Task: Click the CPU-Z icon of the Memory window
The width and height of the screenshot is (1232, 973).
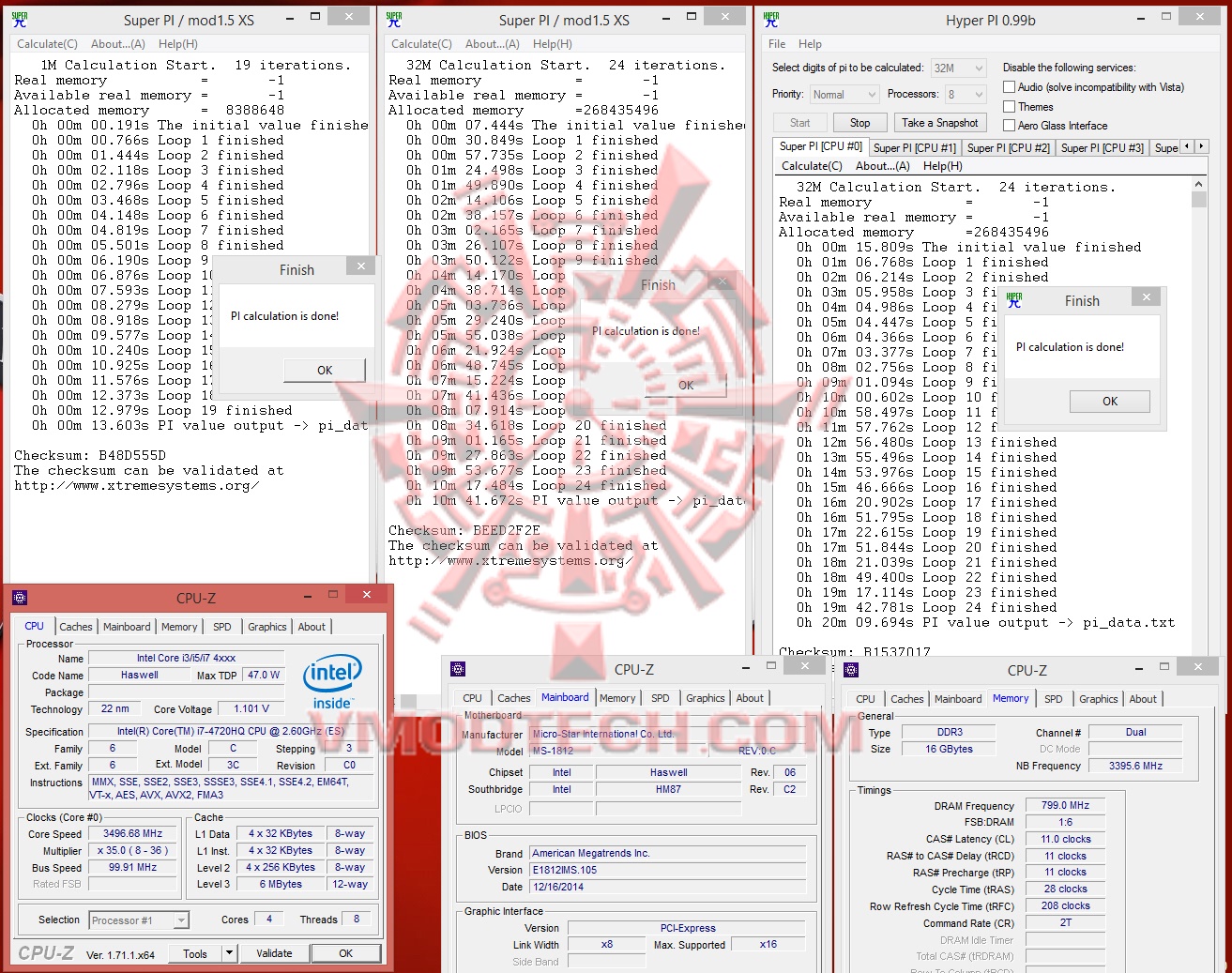Action: [x=851, y=670]
